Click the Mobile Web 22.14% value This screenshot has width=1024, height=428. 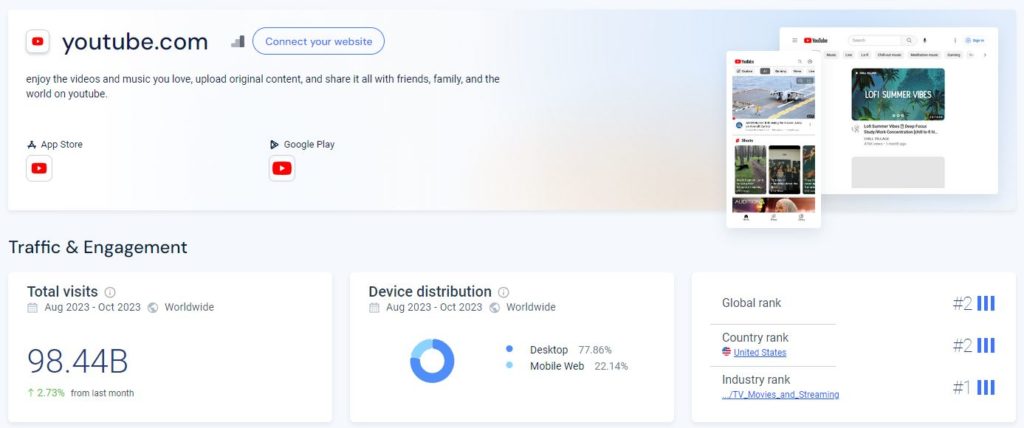pyautogui.click(x=611, y=366)
